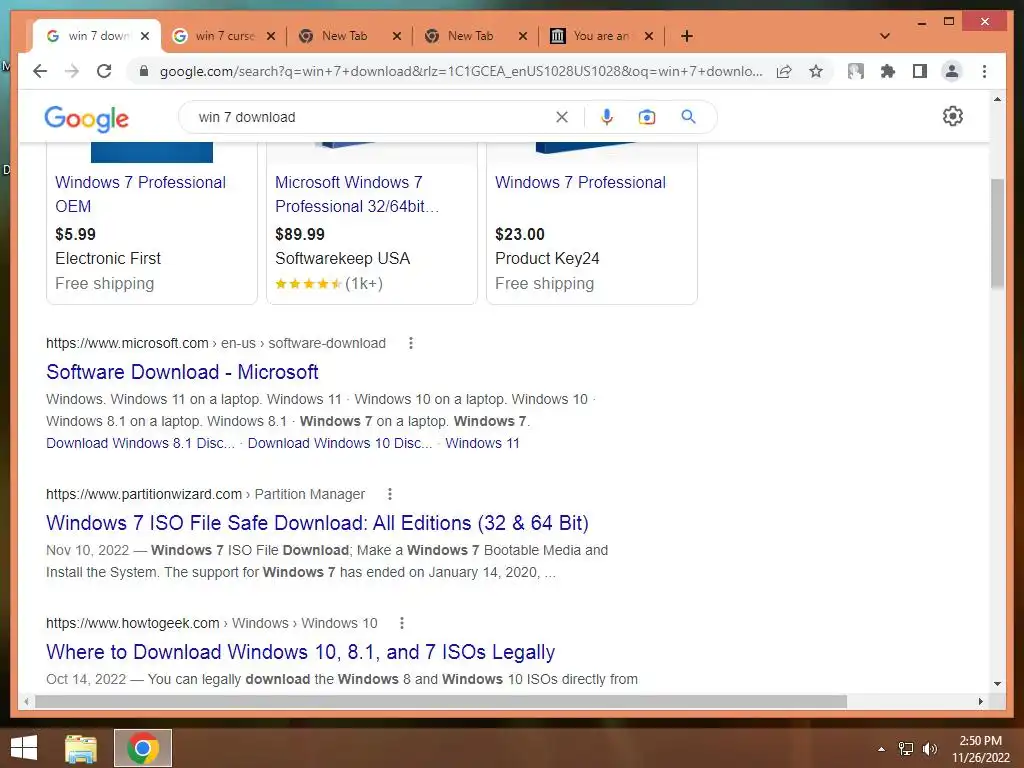The height and width of the screenshot is (768, 1024).
Task: Select the 'Product Key24' seller text
Action: [x=547, y=258]
